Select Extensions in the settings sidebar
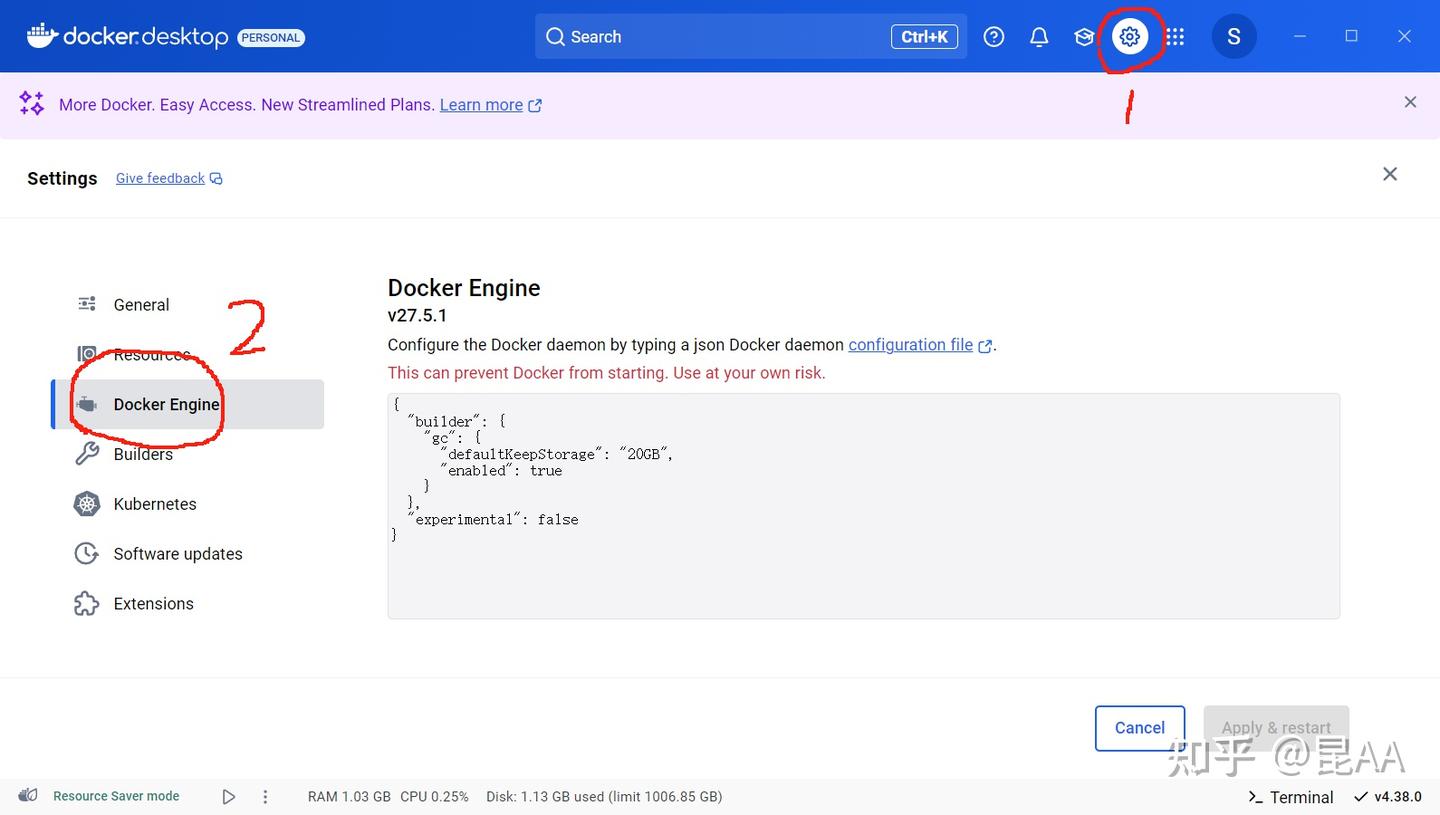The image size is (1440, 815). pos(153,603)
